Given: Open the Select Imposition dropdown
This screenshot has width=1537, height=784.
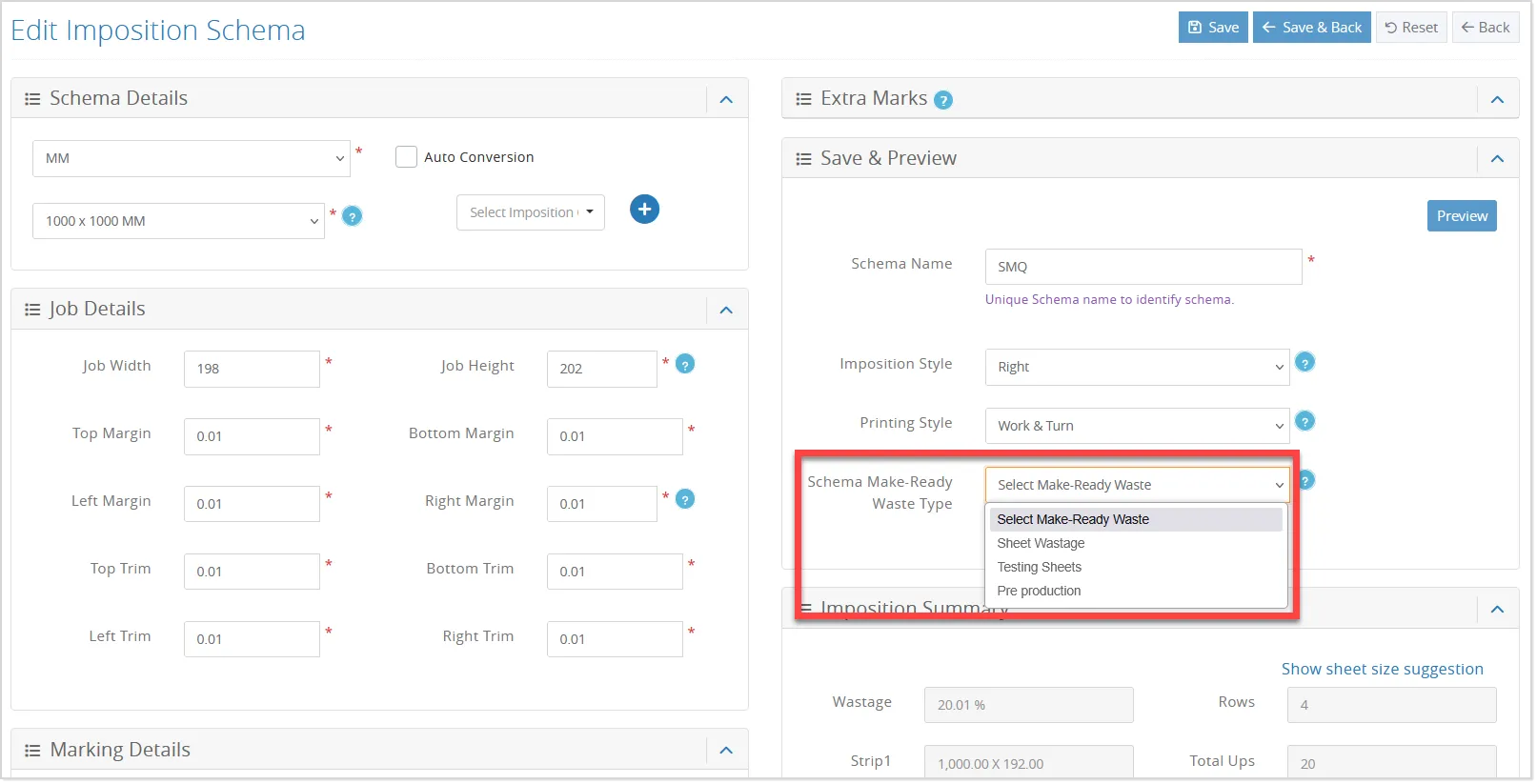Looking at the screenshot, I should pos(531,212).
